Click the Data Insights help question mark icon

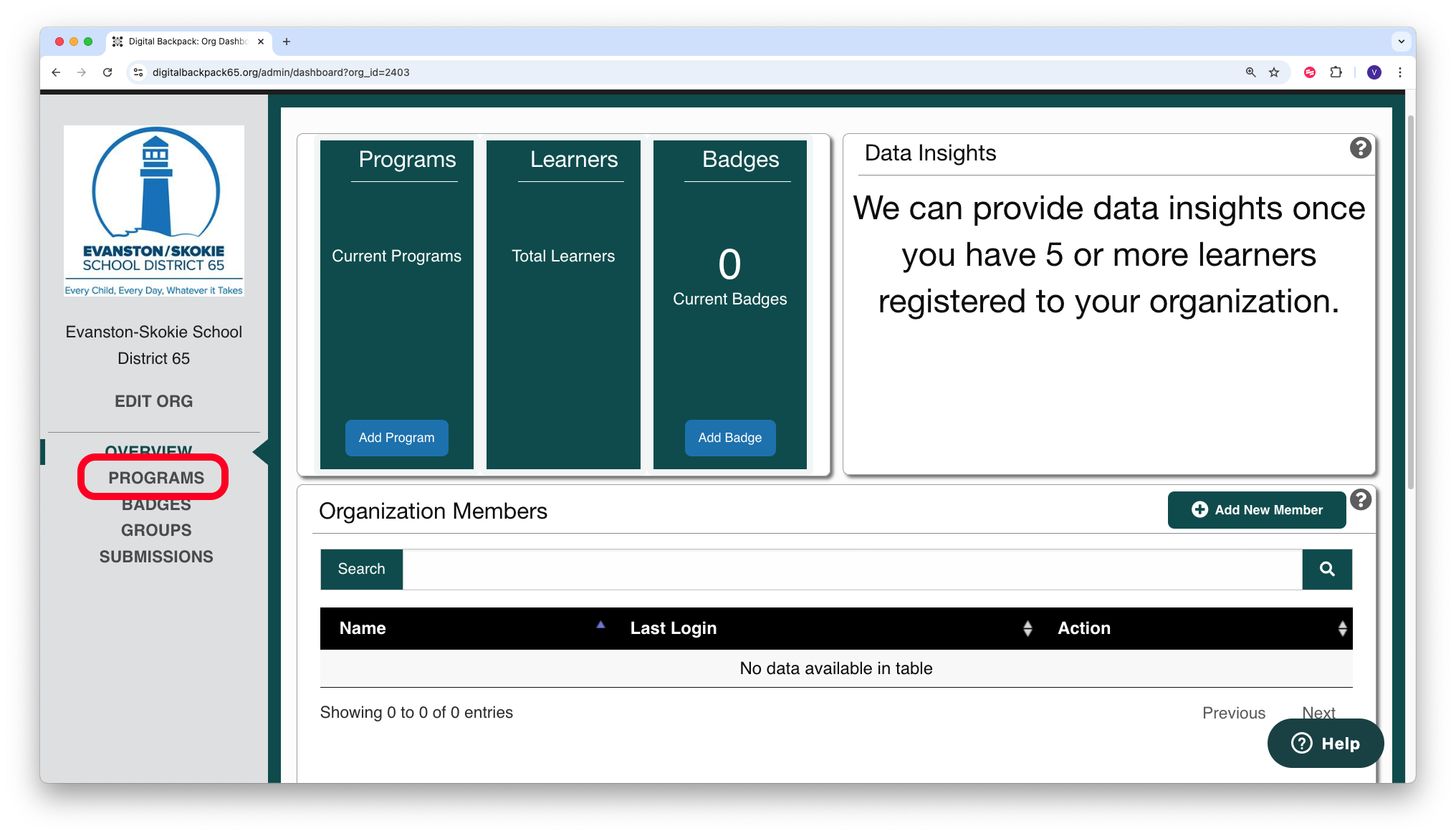pos(1360,148)
